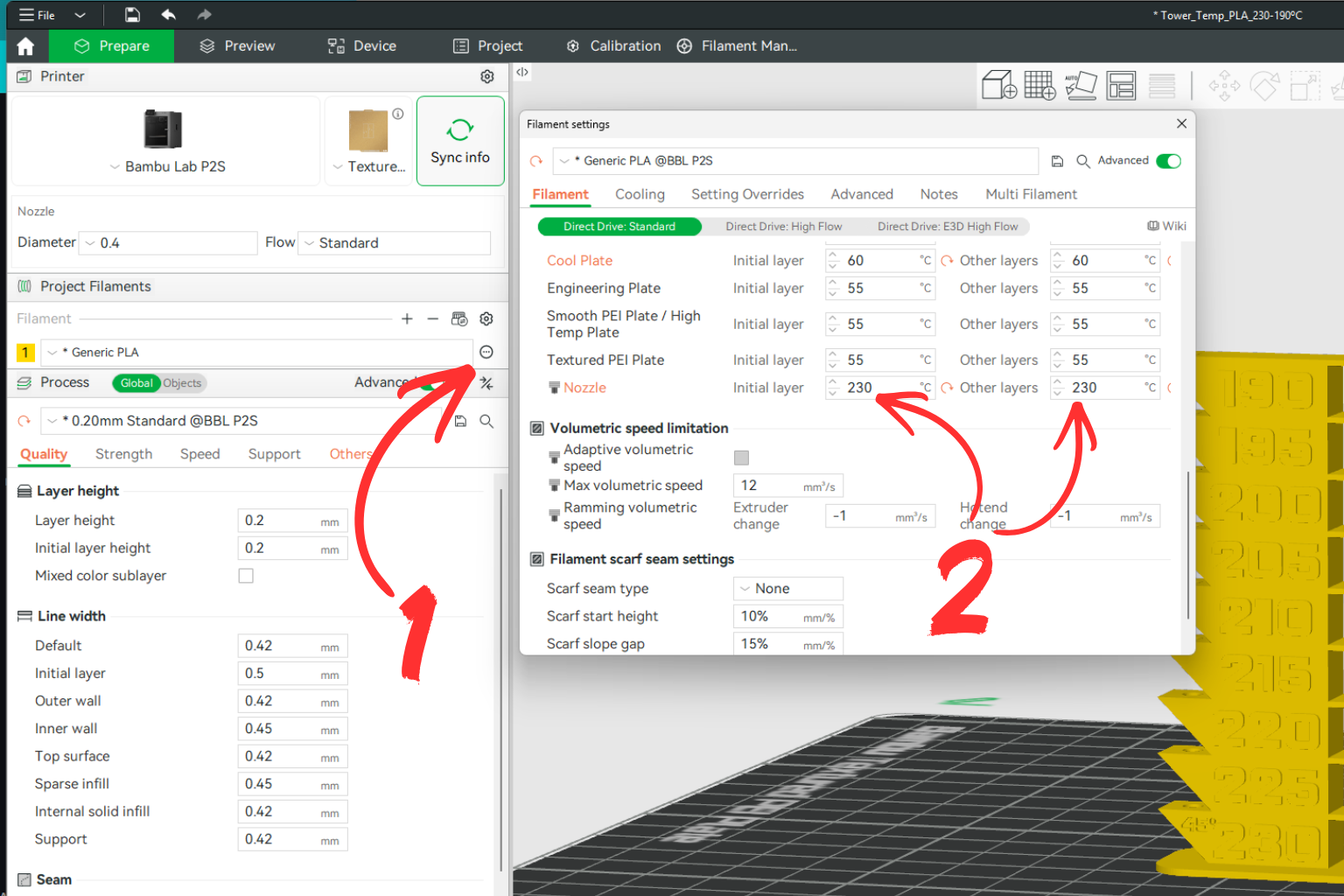Enable Mixed color sublayer checkbox
Screen dimensions: 1344x896
246,576
